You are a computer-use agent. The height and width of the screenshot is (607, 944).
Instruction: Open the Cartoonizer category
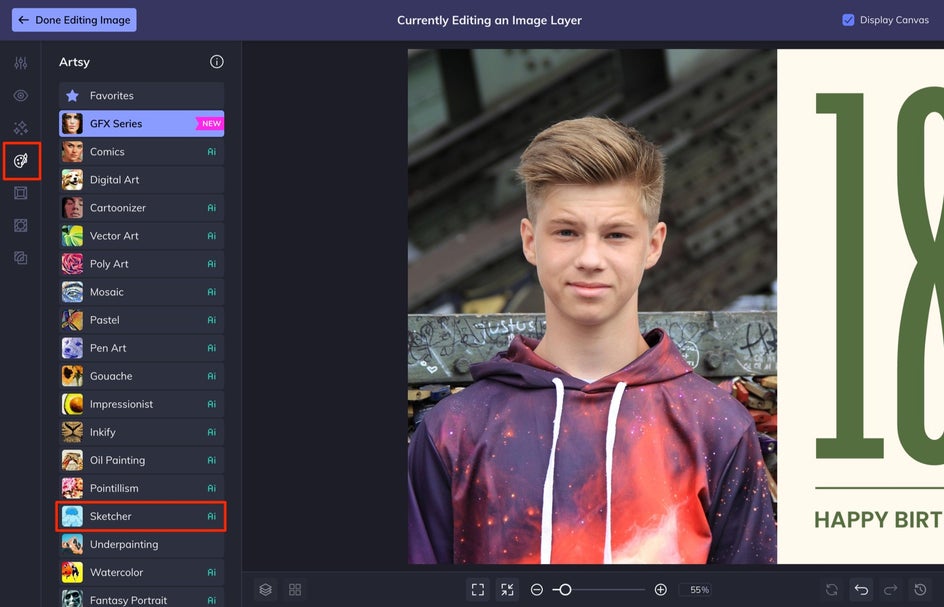(141, 208)
